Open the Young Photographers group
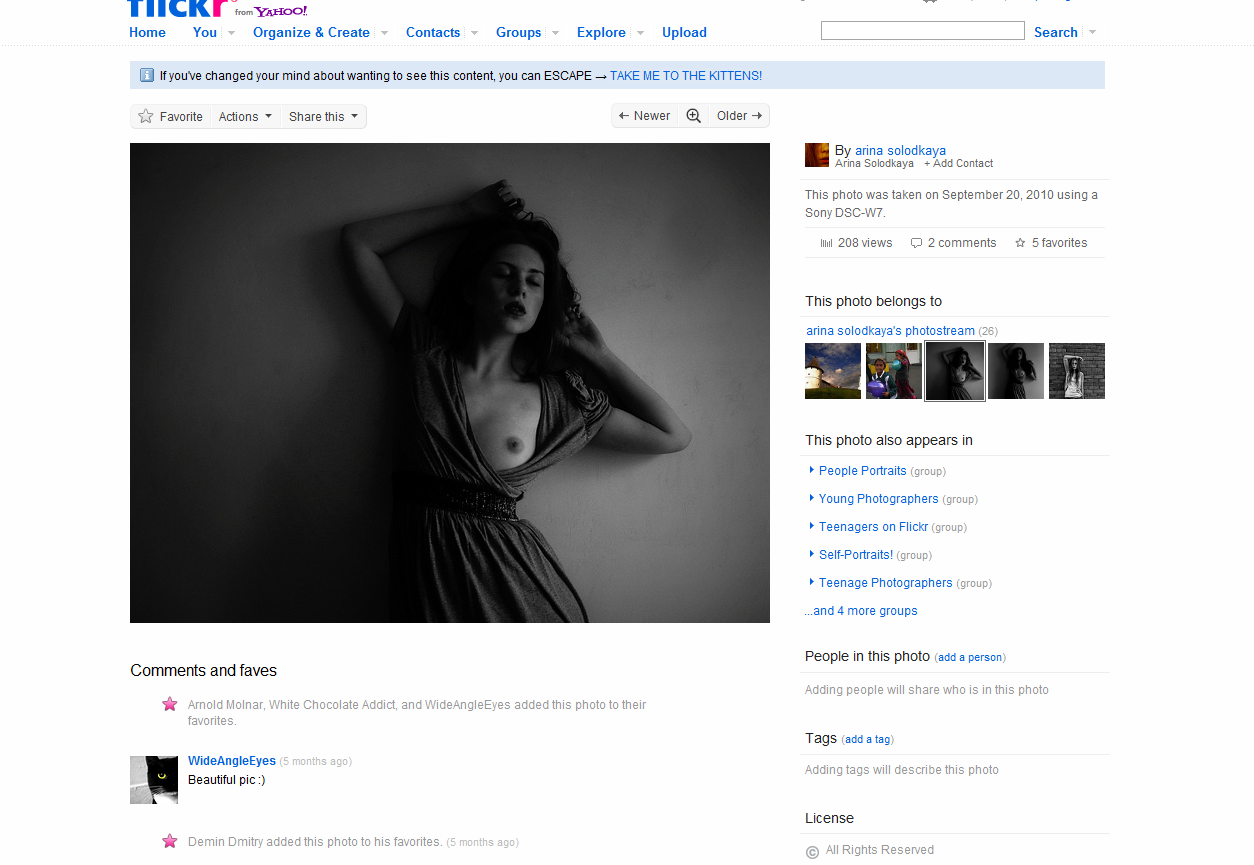Image resolution: width=1254 pixels, height=865 pixels. point(879,499)
